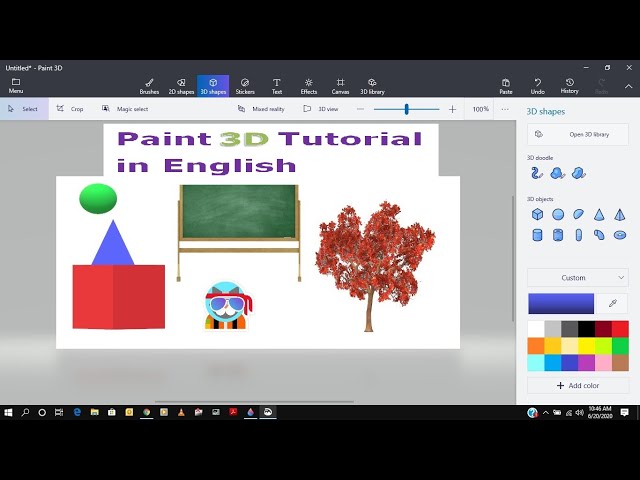Image resolution: width=640 pixels, height=480 pixels.
Task: Select the tube brush 3D doodle tool
Action: (537, 173)
